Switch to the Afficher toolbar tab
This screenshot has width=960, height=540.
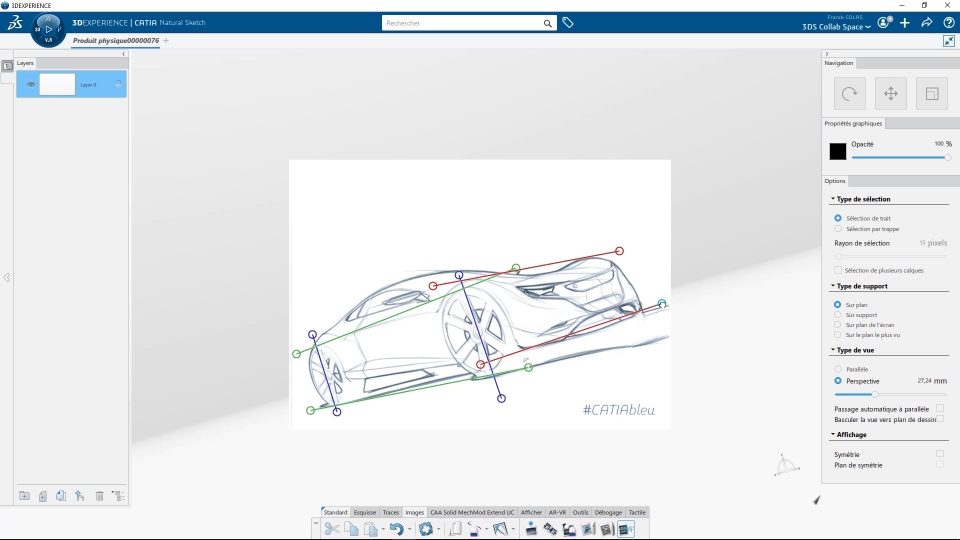click(531, 512)
